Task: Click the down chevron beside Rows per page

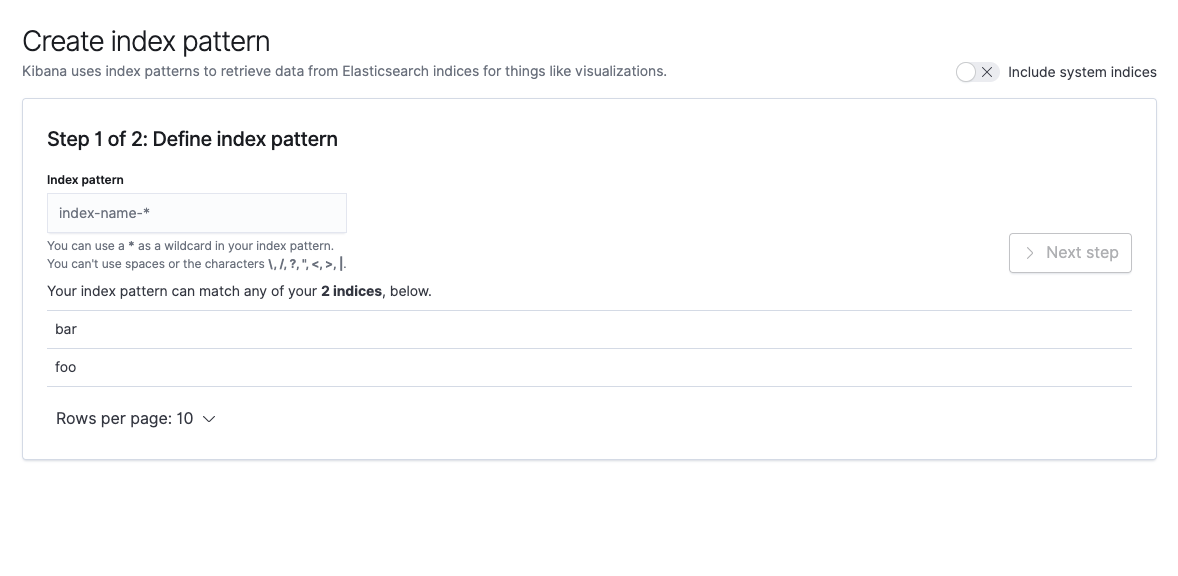Action: pos(210,419)
